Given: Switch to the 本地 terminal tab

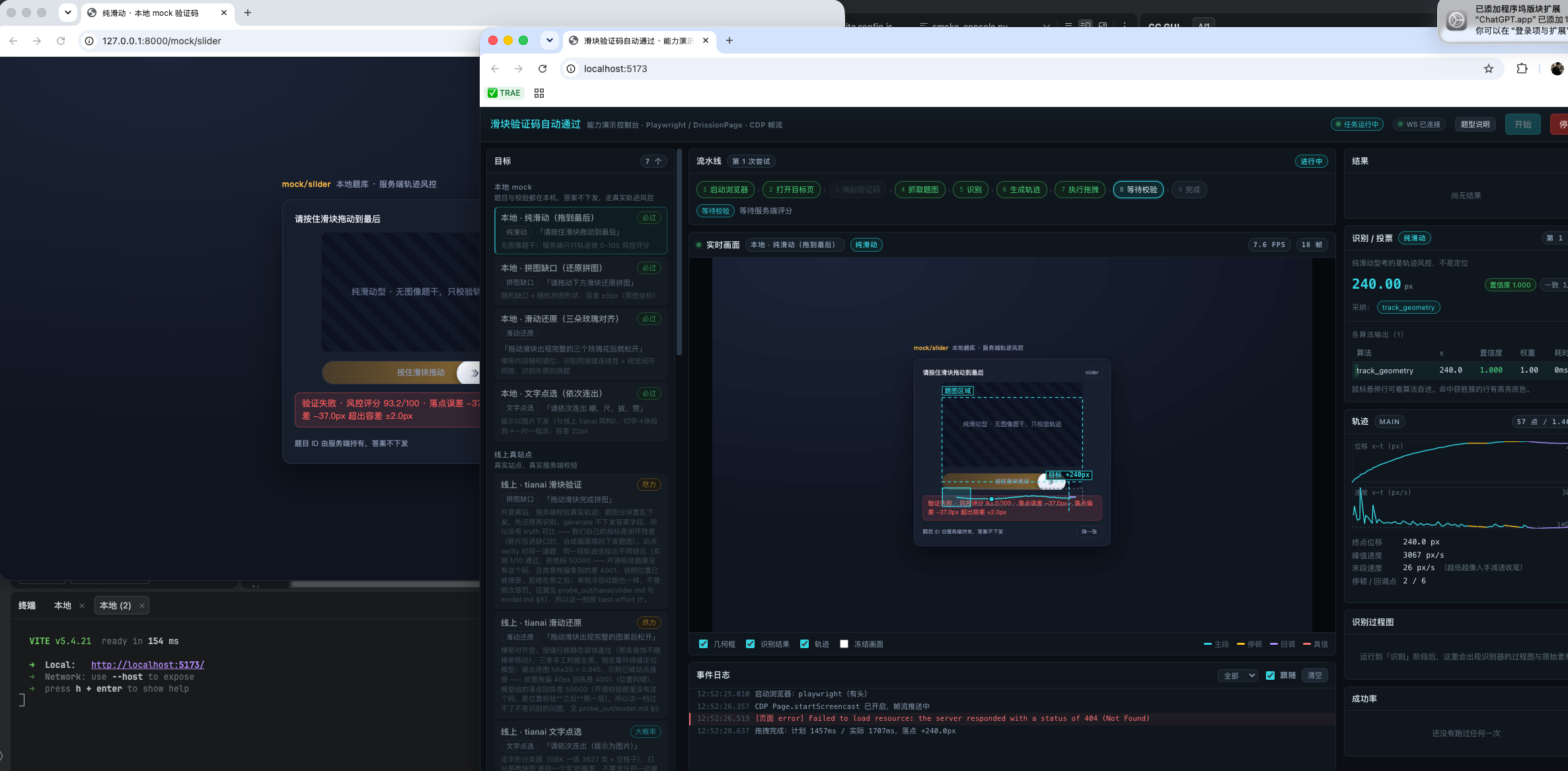Looking at the screenshot, I should click(x=63, y=606).
